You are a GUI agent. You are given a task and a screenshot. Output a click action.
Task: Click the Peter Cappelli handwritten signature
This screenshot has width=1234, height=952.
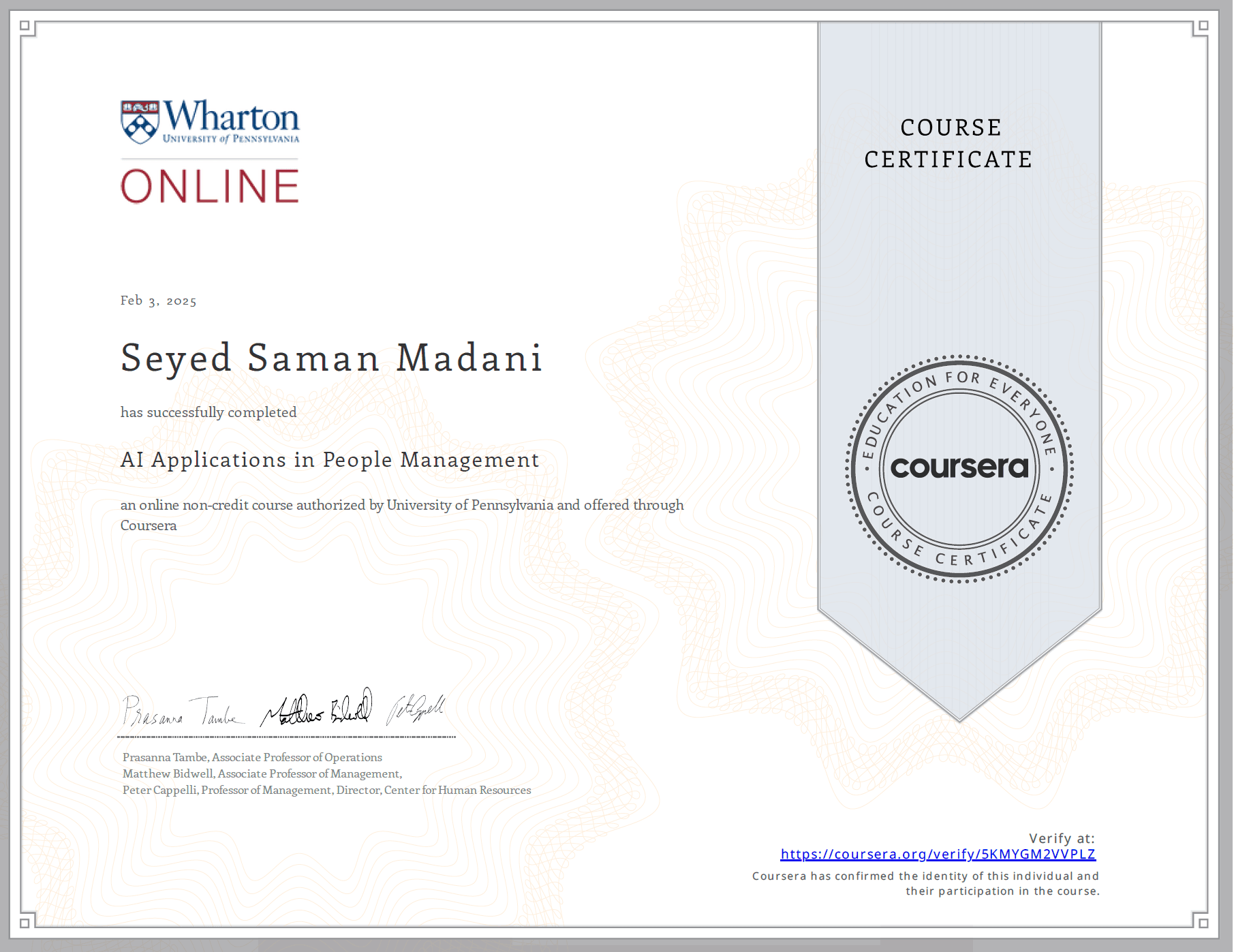coord(416,709)
